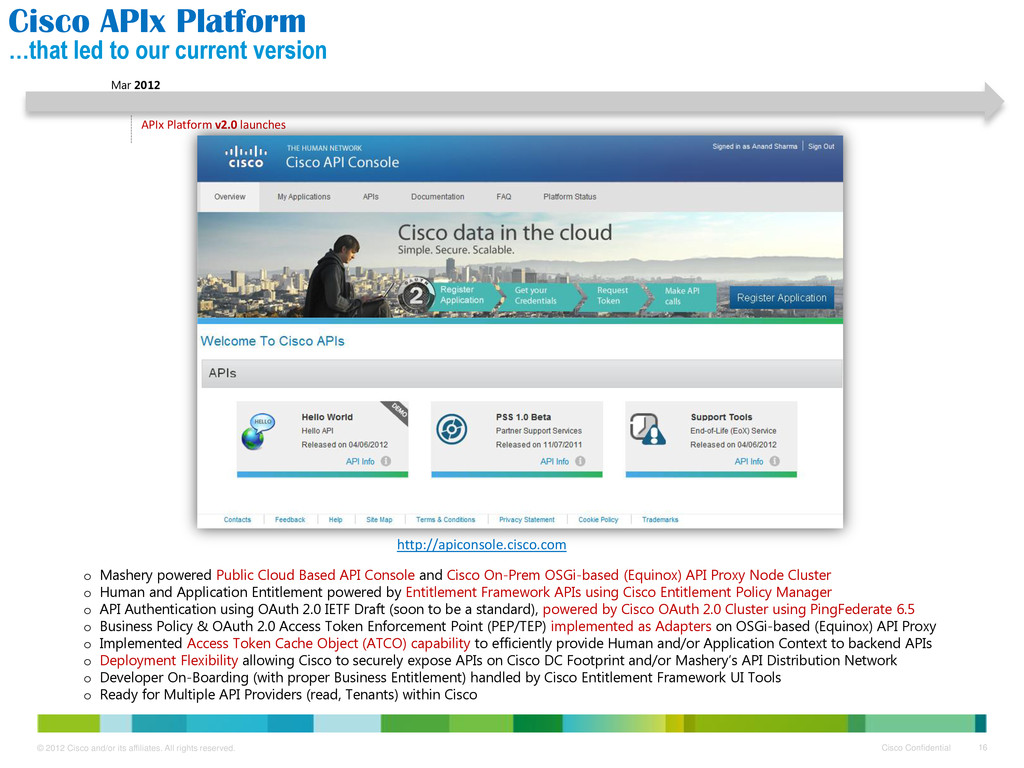Viewport: 1024px width, 768px height.
Task: Click the Cisco API Console title
Action: (342, 163)
